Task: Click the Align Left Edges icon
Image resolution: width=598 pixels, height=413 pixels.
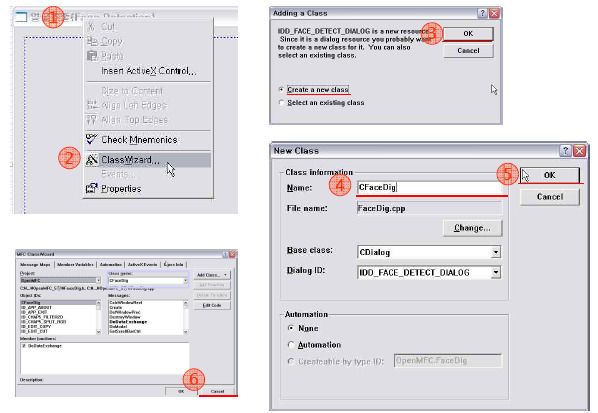Action: pos(92,105)
